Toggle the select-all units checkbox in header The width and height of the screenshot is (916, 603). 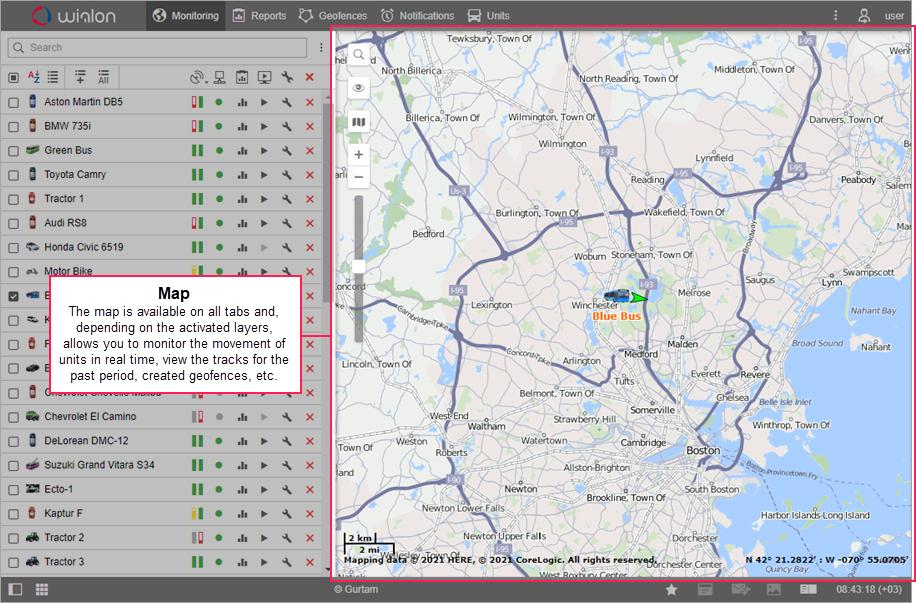tap(13, 77)
